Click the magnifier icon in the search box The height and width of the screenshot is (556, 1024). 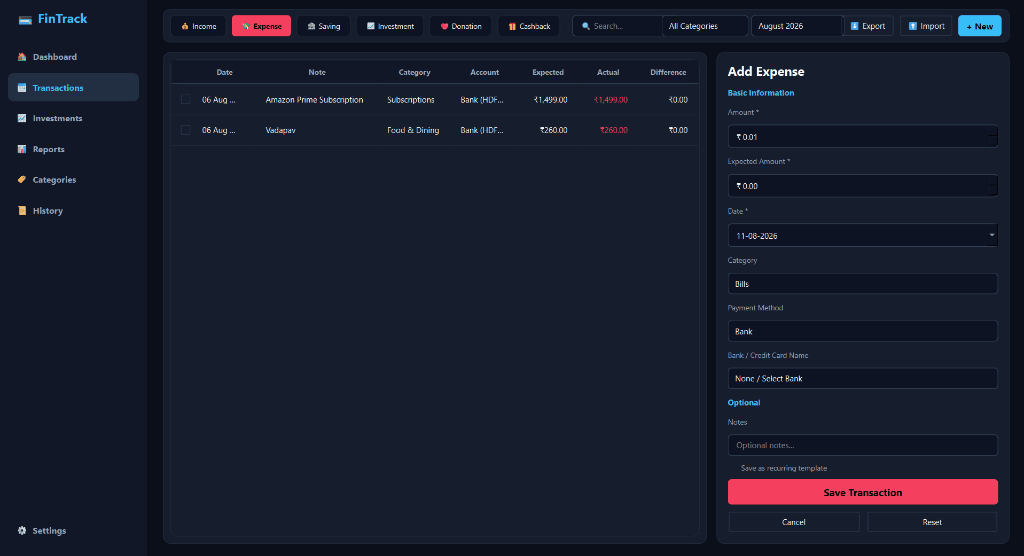tap(586, 26)
